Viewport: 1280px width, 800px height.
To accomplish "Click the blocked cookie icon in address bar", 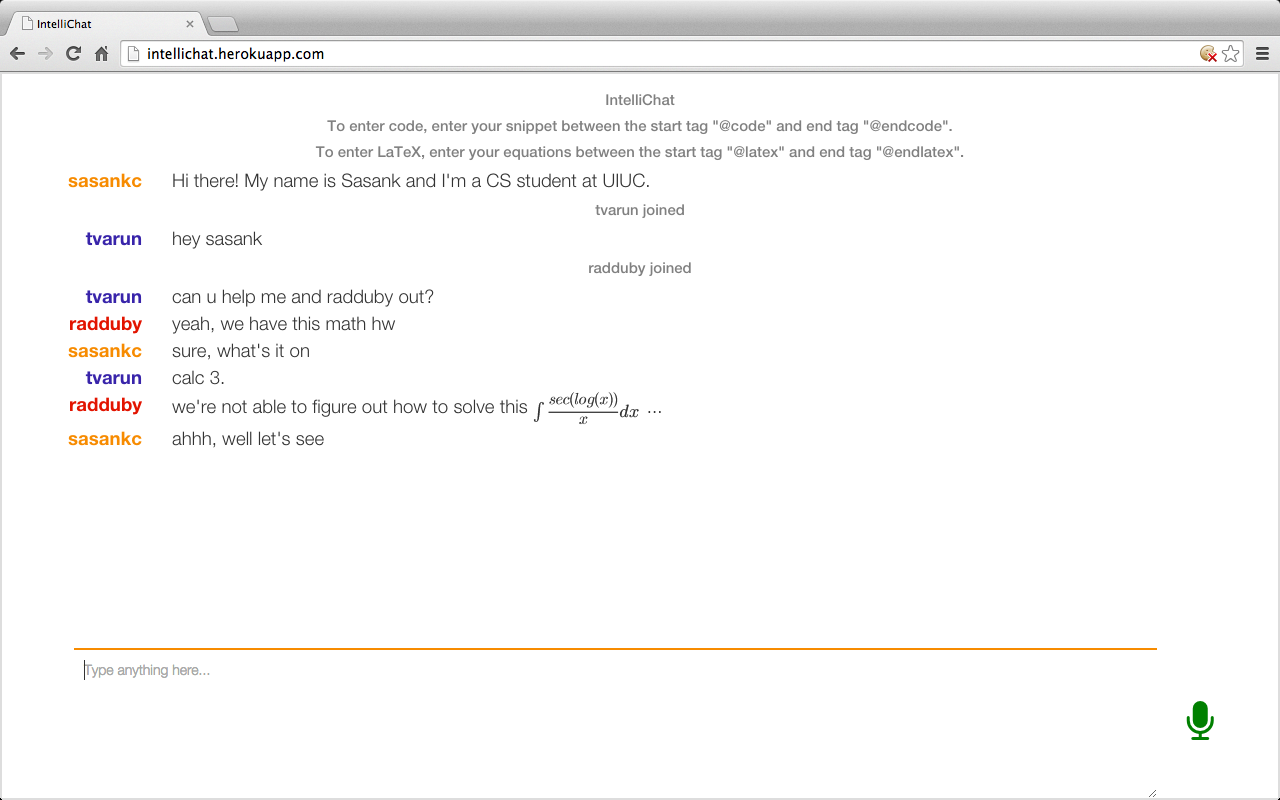I will [x=1209, y=54].
